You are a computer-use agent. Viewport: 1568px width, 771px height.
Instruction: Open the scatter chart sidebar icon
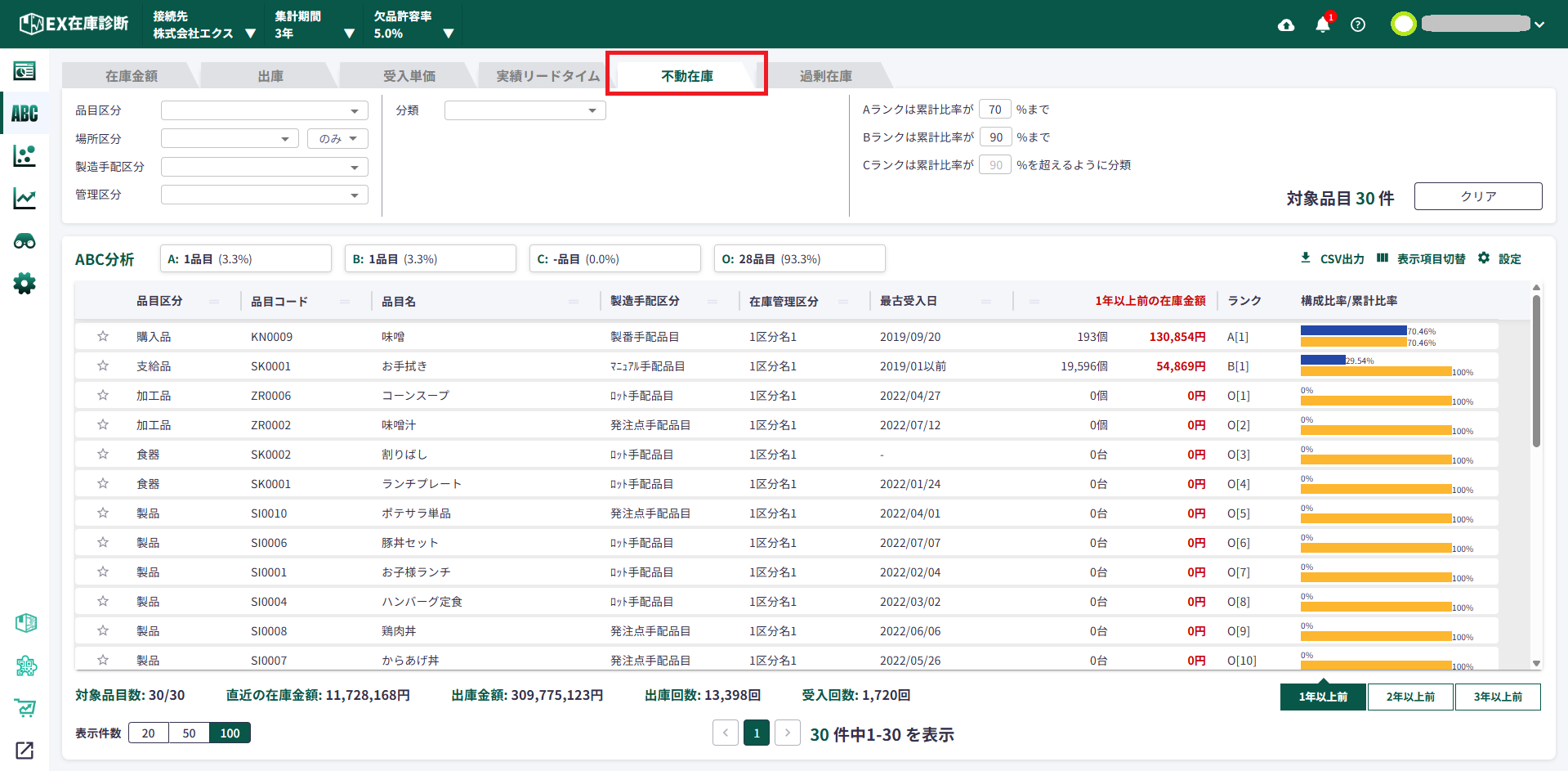(x=25, y=155)
